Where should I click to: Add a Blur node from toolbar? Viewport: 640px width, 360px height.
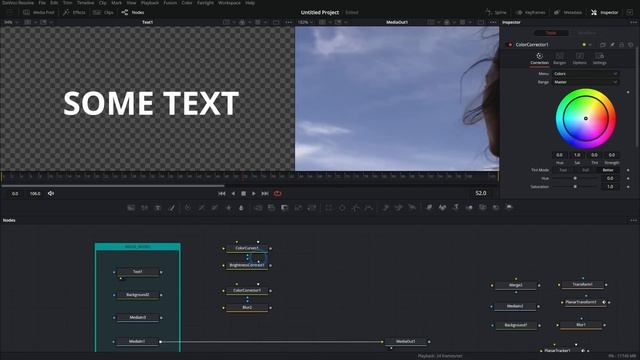pos(241,208)
